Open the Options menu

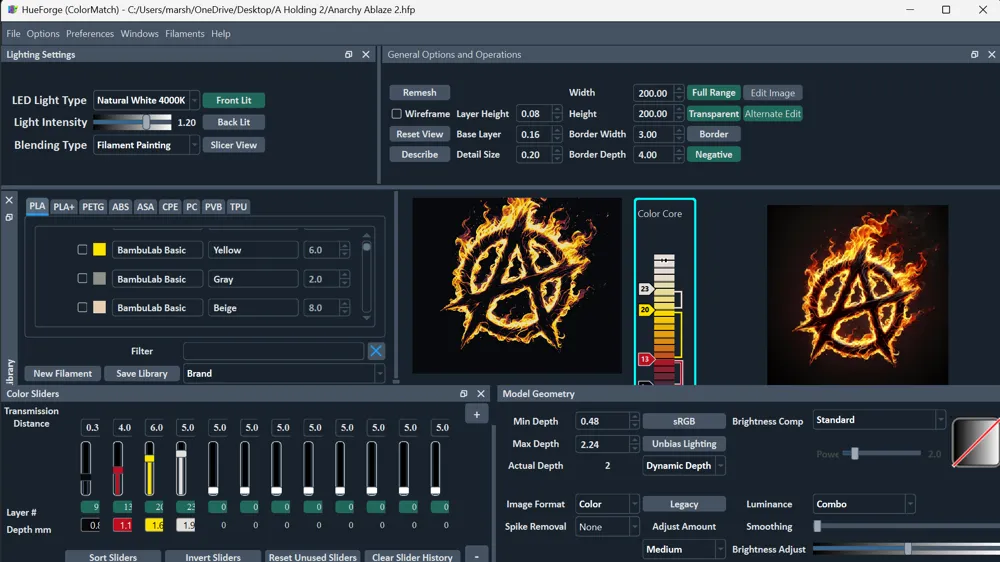(43, 34)
